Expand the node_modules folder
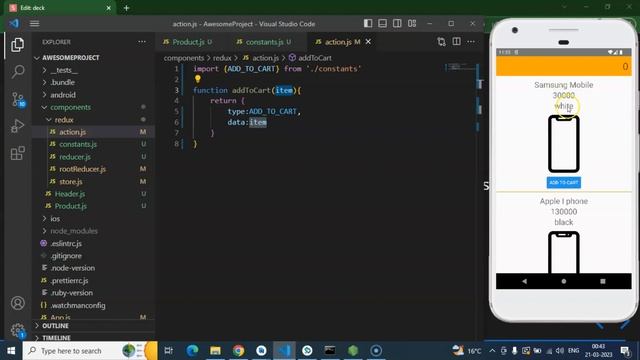 74,231
